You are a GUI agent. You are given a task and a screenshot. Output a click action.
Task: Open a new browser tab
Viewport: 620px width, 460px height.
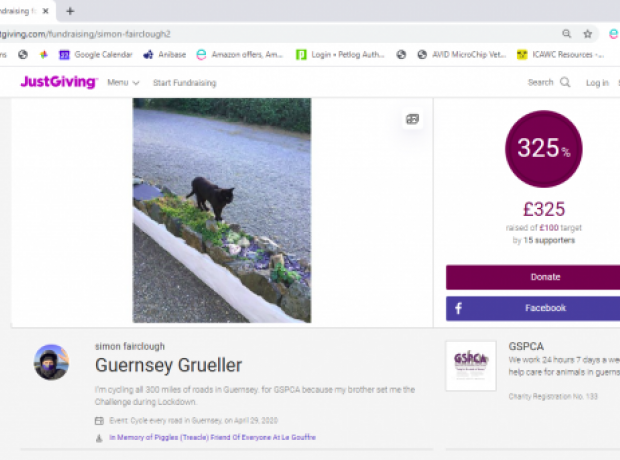point(70,11)
